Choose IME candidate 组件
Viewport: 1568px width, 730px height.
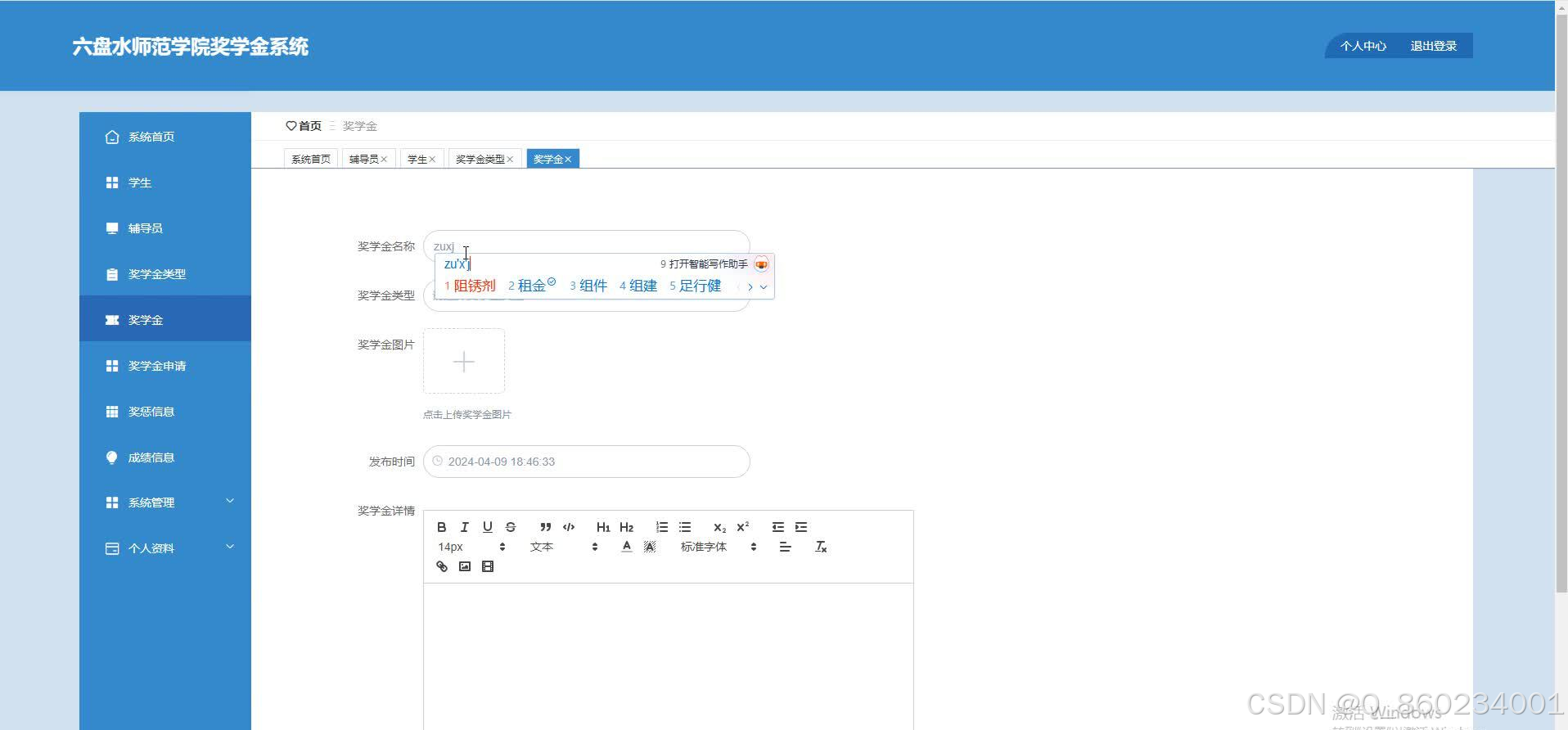pyautogui.click(x=588, y=286)
